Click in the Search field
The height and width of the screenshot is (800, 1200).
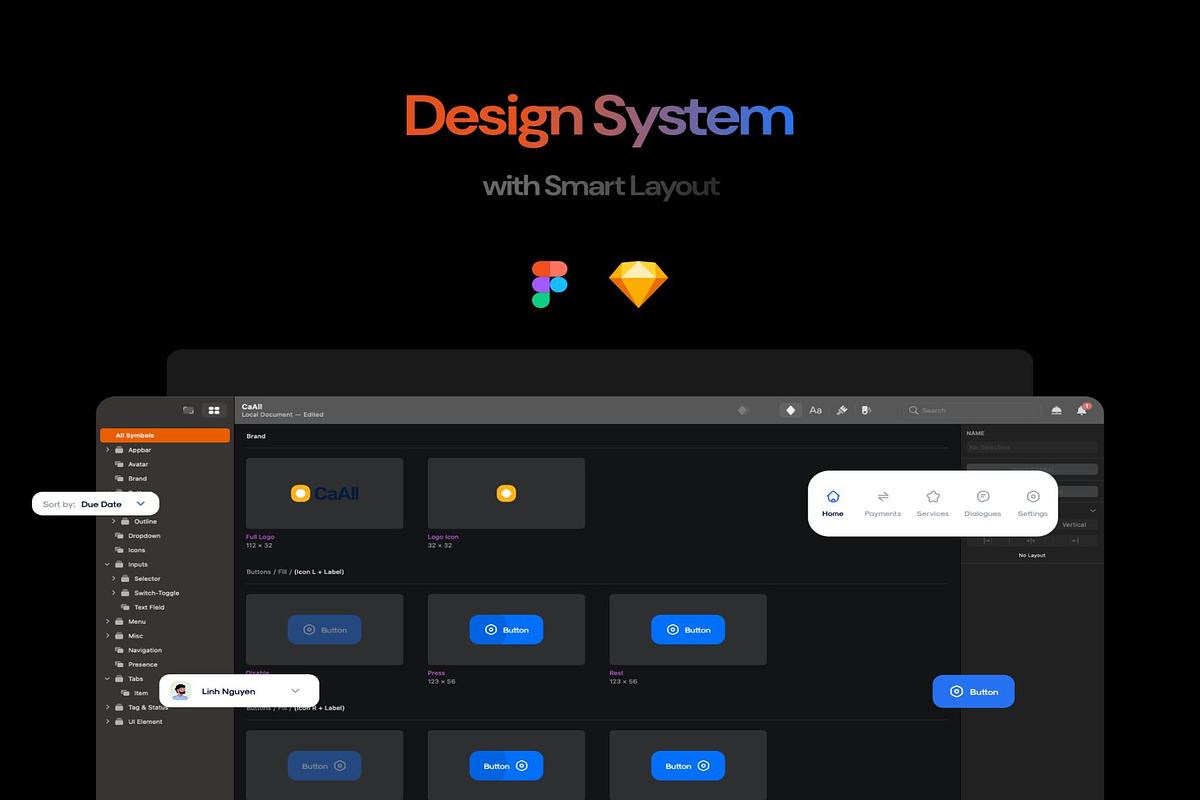tap(971, 410)
